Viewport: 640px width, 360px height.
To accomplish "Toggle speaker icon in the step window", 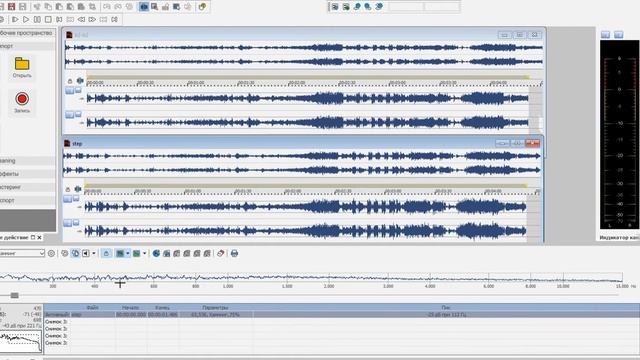I will 78,189.
